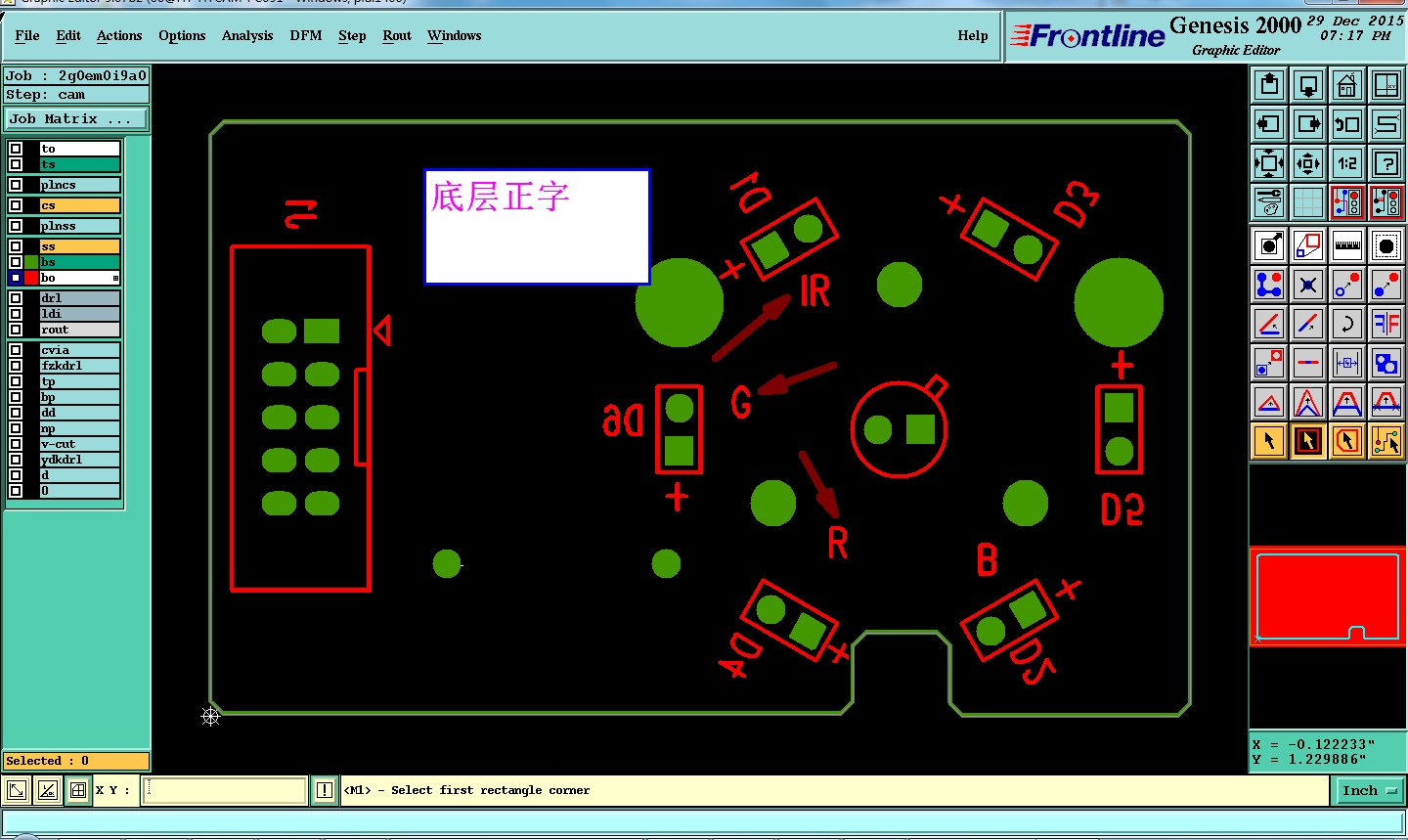Select the bo layer name row

click(80, 278)
